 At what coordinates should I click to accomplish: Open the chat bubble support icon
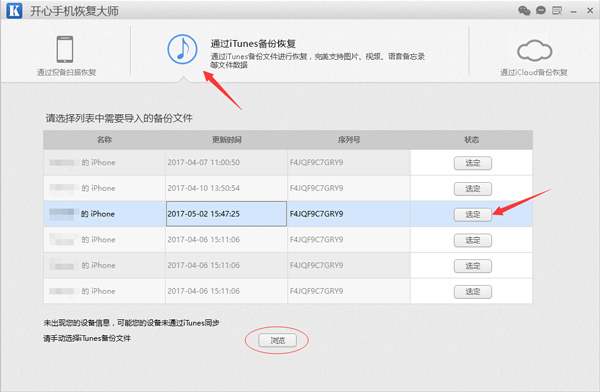[541, 11]
